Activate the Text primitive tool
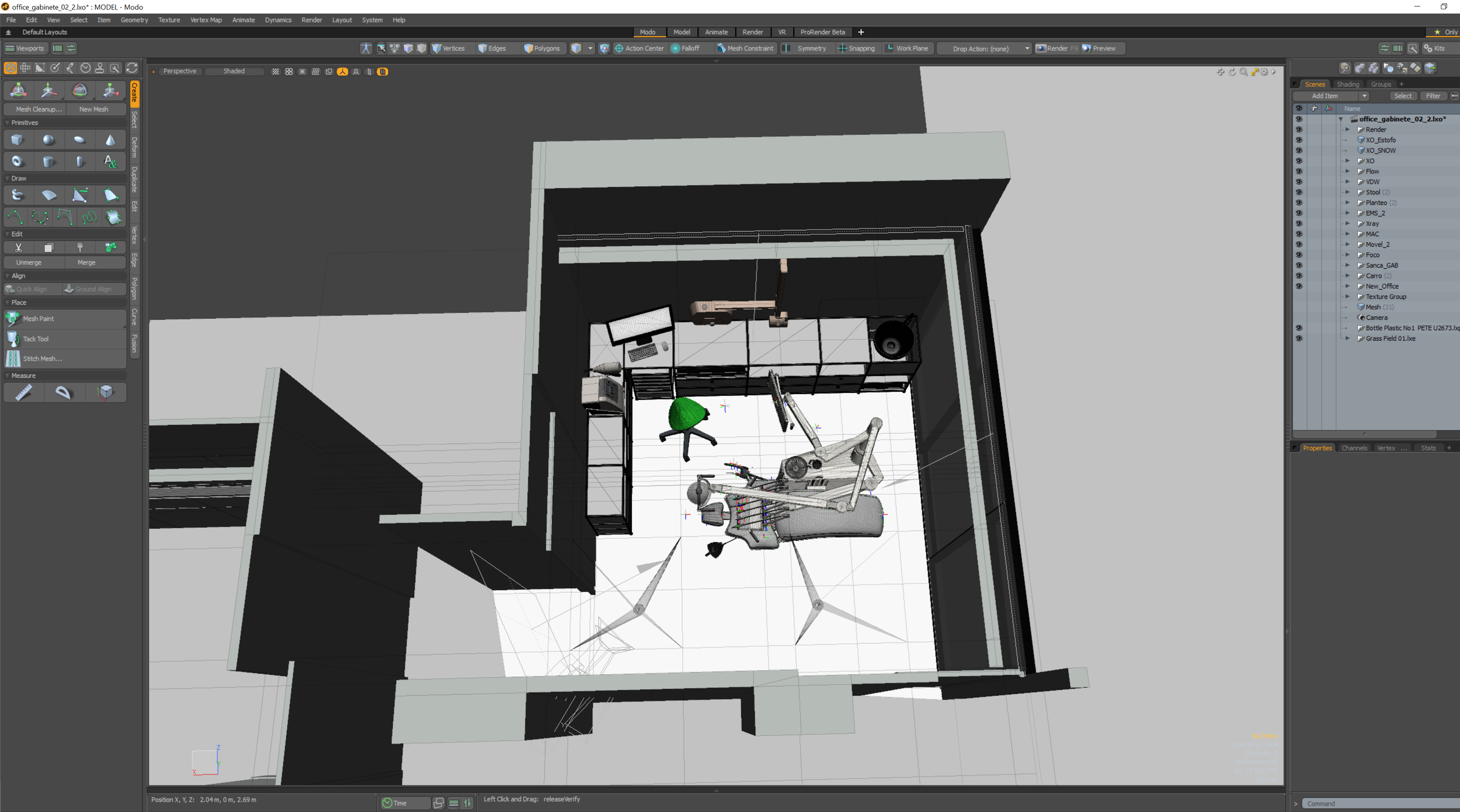The image size is (1460, 812). (x=110, y=162)
